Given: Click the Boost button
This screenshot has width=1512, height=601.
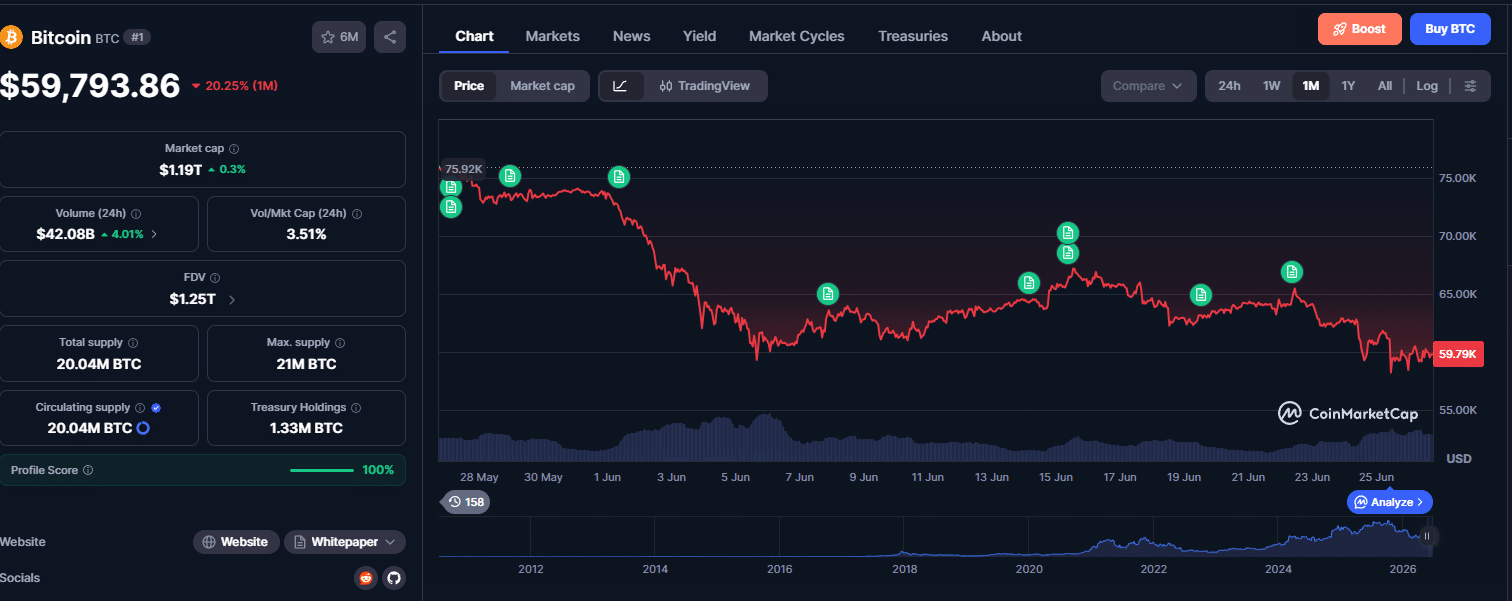Looking at the screenshot, I should pyautogui.click(x=1360, y=29).
